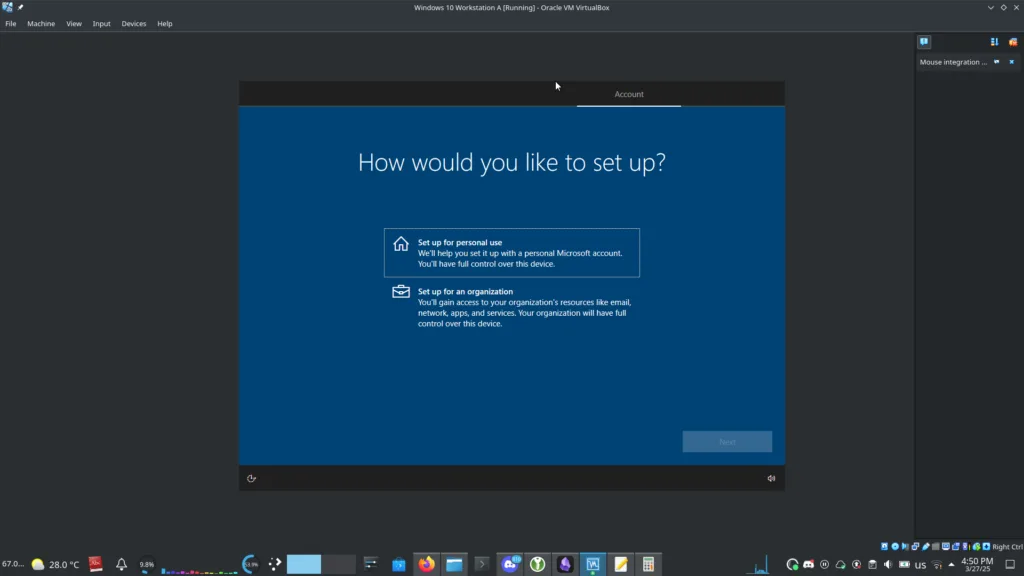The image size is (1024, 576).
Task: Open the Input menu
Action: (x=101, y=24)
